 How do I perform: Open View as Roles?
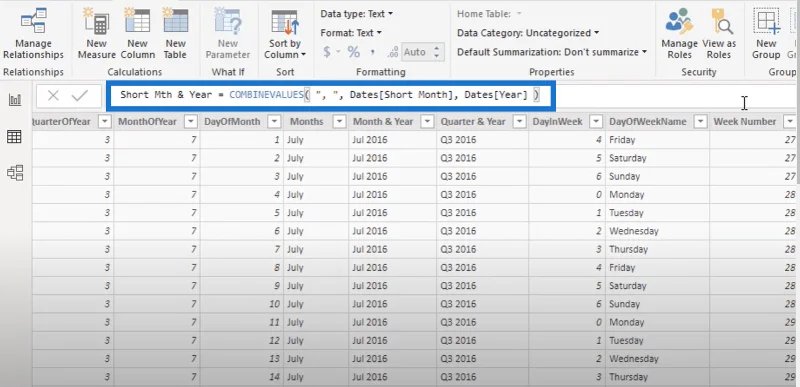719,35
